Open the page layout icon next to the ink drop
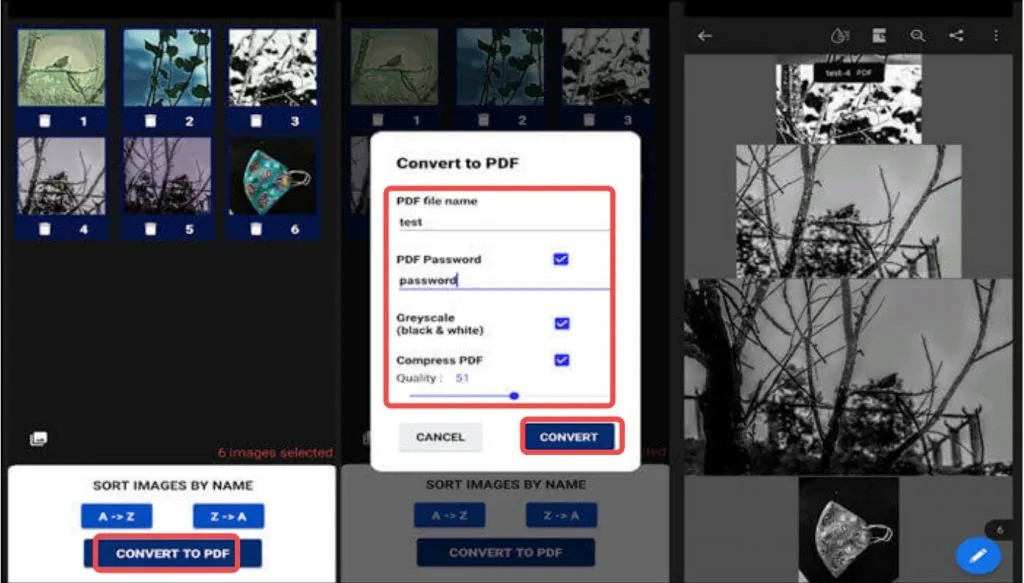 [x=878, y=35]
